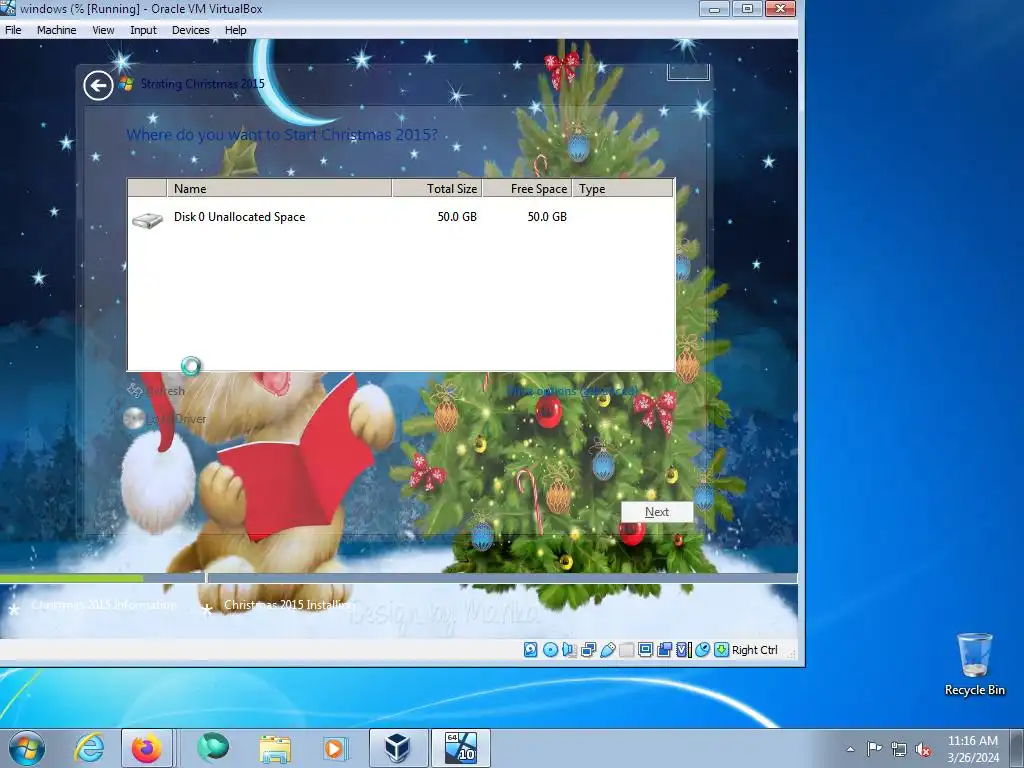Open Windows Explorer from taskbar
This screenshot has height=768, width=1024.
click(x=275, y=748)
